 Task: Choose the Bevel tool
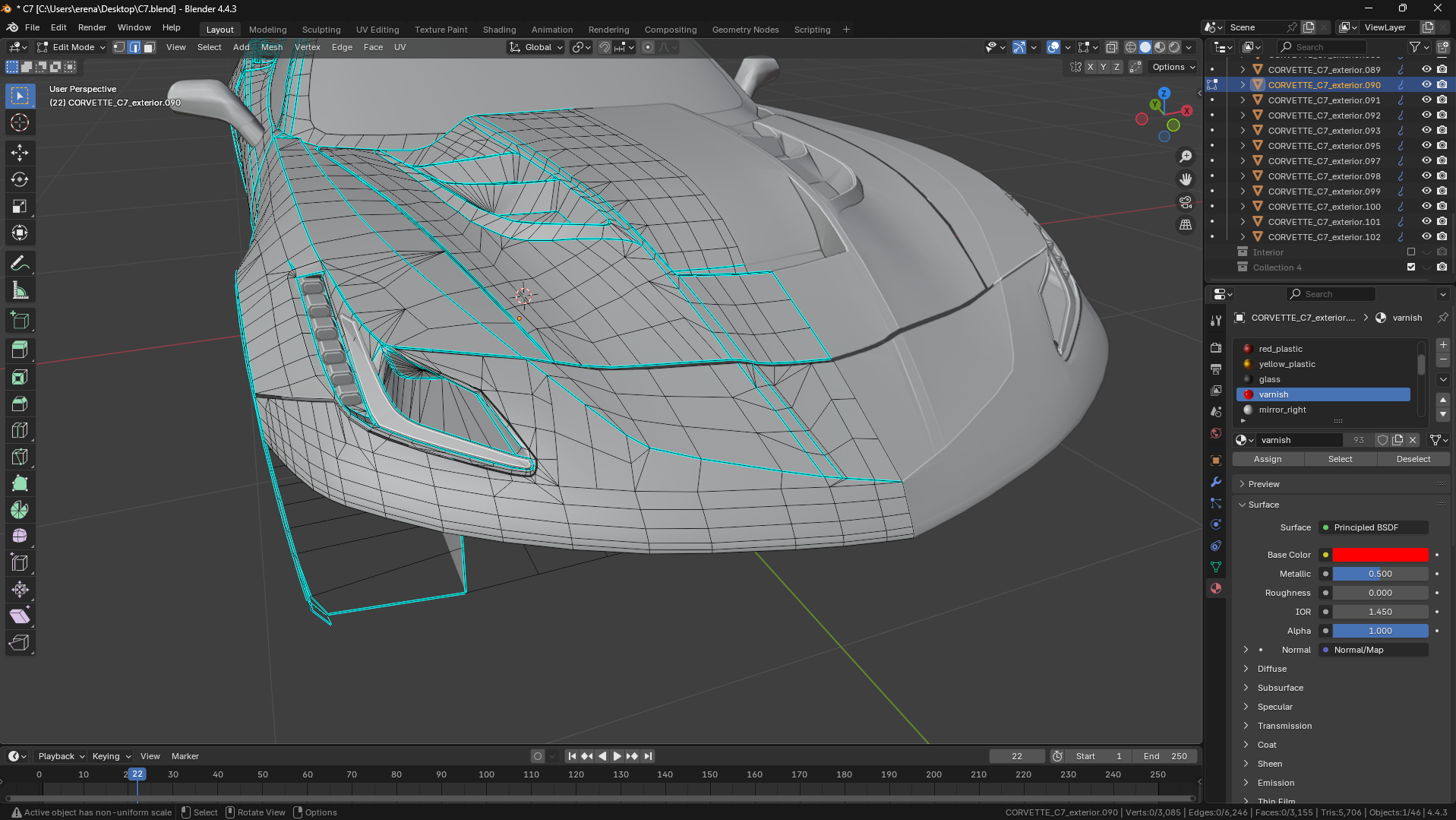(x=20, y=404)
